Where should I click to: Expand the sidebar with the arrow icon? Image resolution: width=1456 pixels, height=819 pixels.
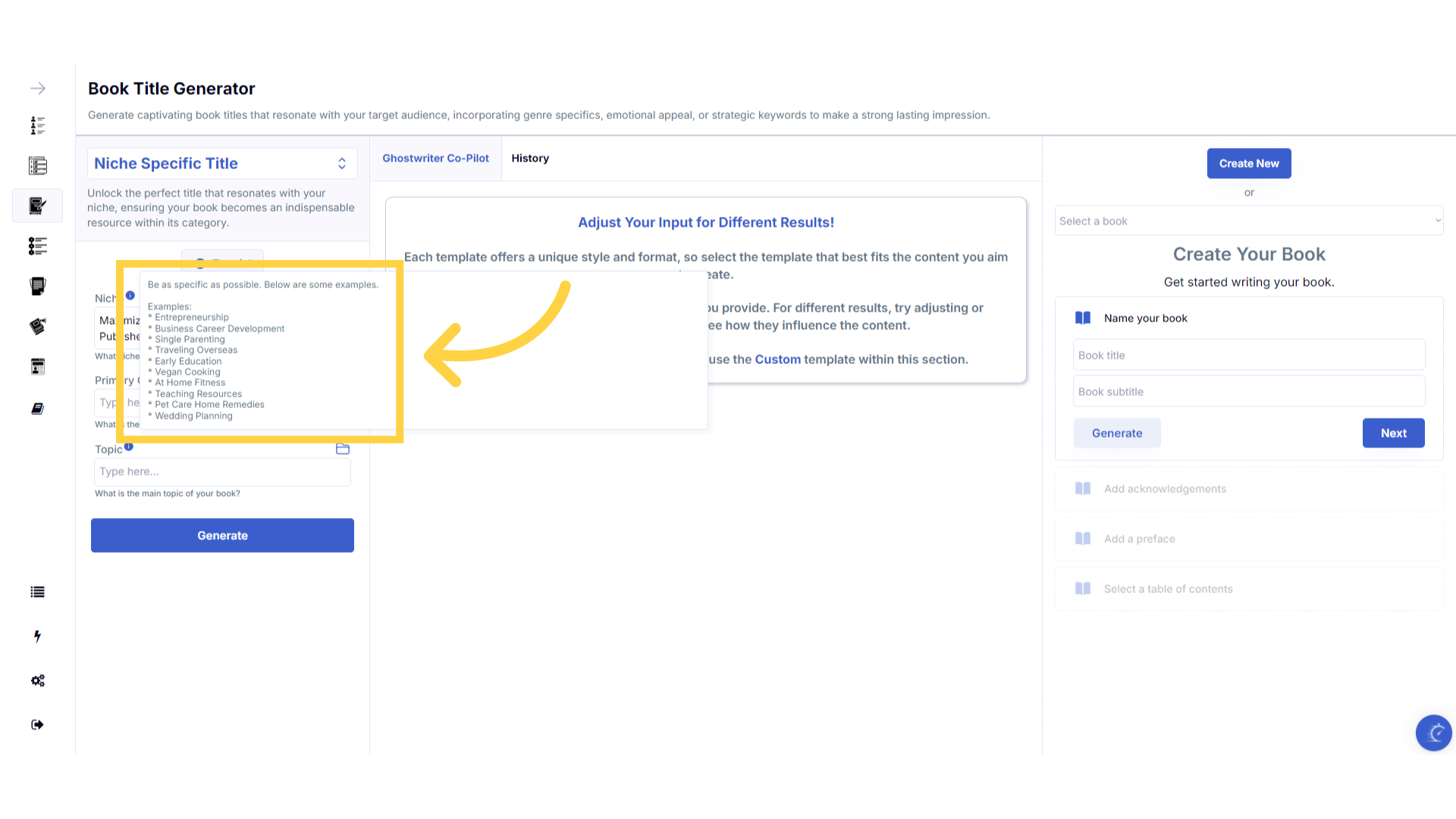(38, 89)
